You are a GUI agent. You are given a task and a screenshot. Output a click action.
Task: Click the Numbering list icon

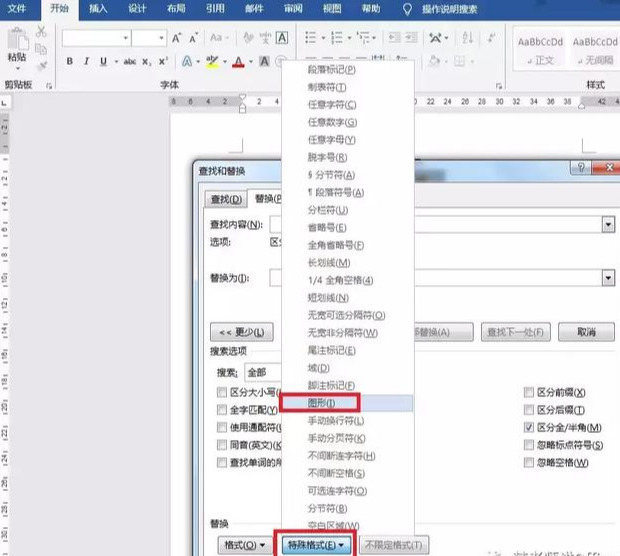(337, 38)
